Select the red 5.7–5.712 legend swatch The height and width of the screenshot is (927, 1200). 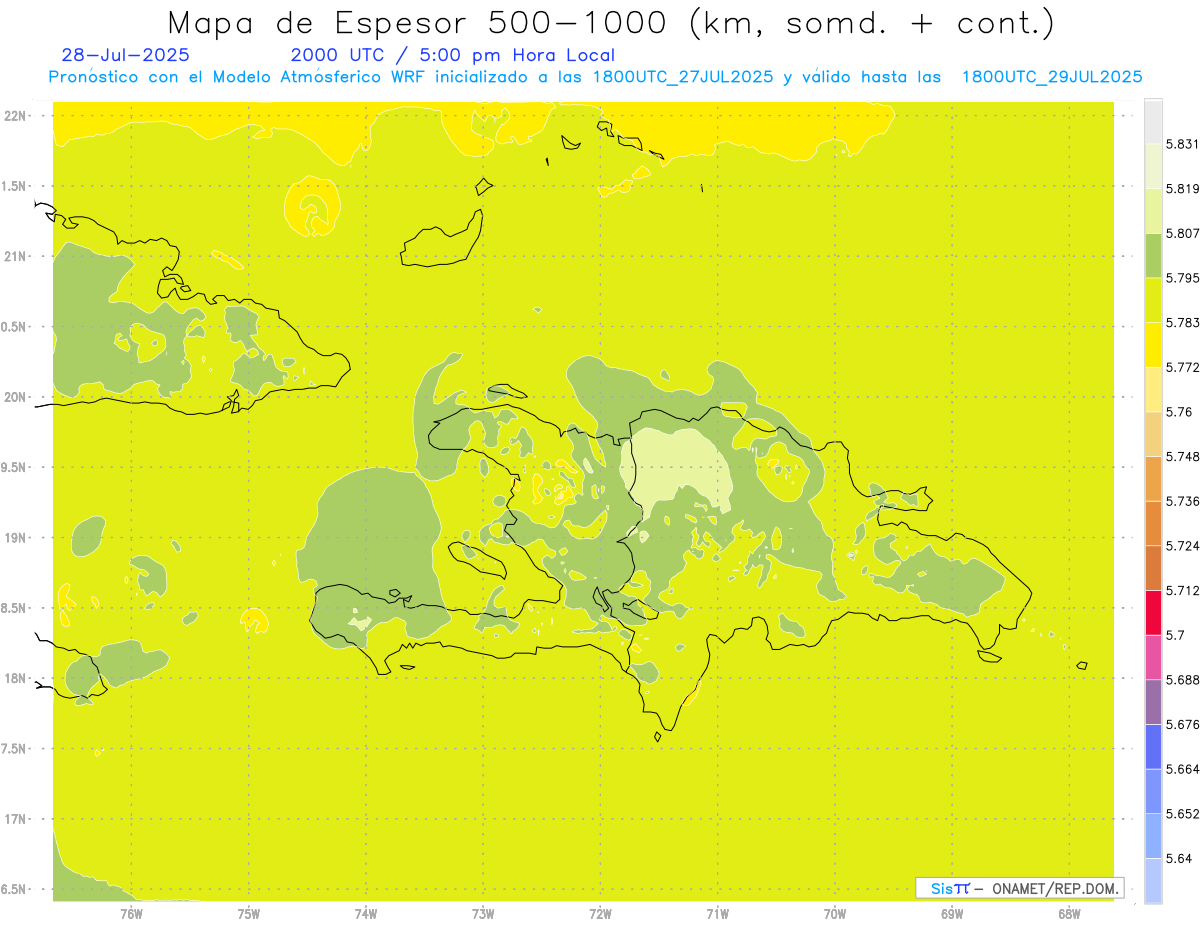[1153, 612]
